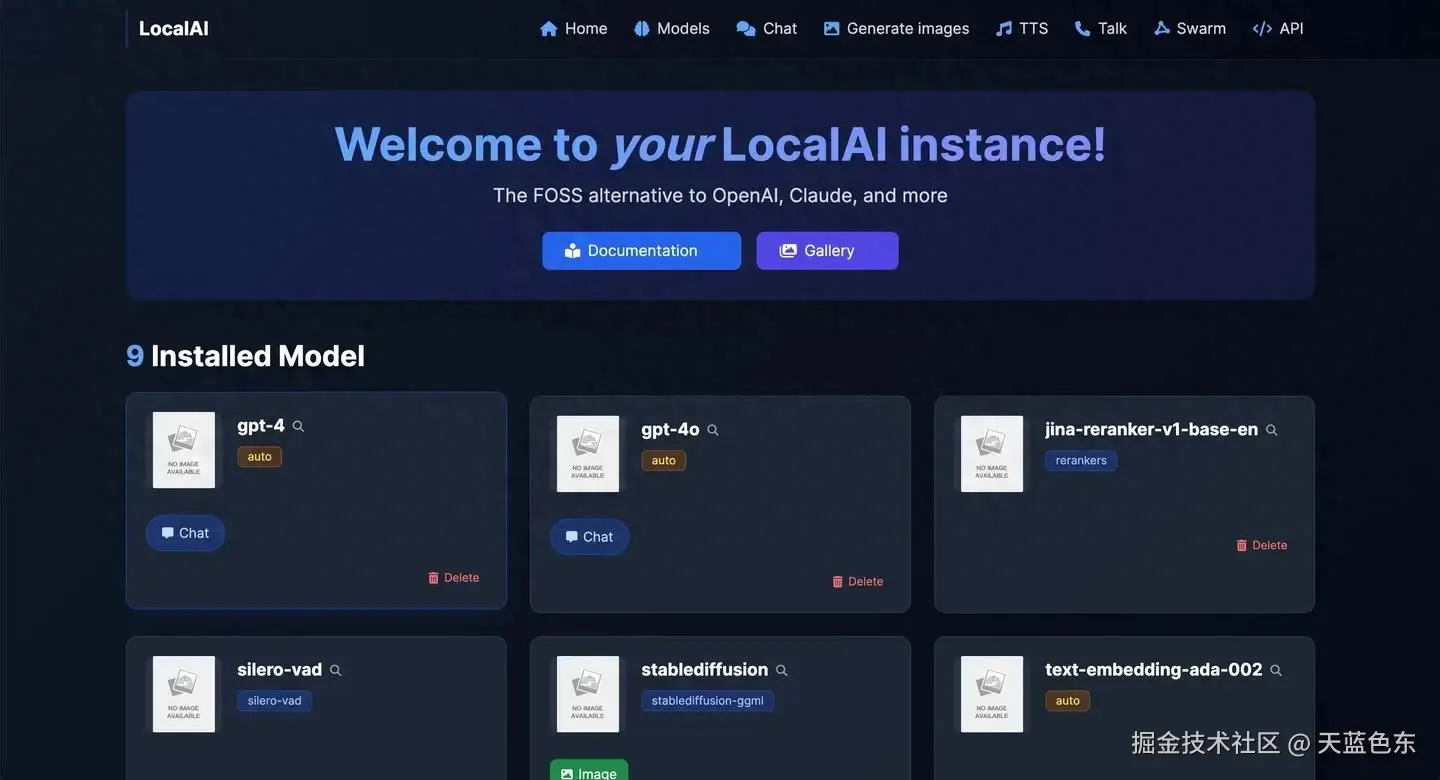Click the gpt-4 model name

click(261, 426)
